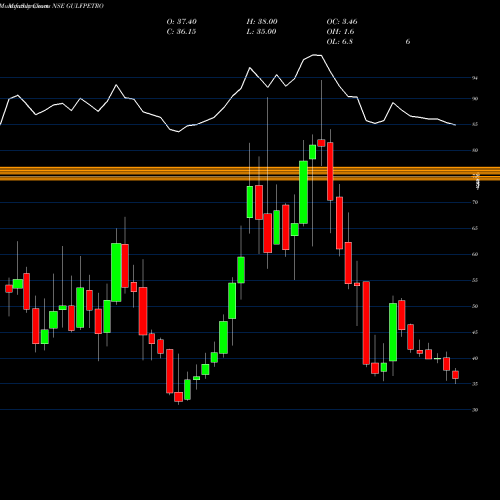This screenshot has height=500, width=500.
Task: Click the '60' price axis label
Action: pos(475,254)
